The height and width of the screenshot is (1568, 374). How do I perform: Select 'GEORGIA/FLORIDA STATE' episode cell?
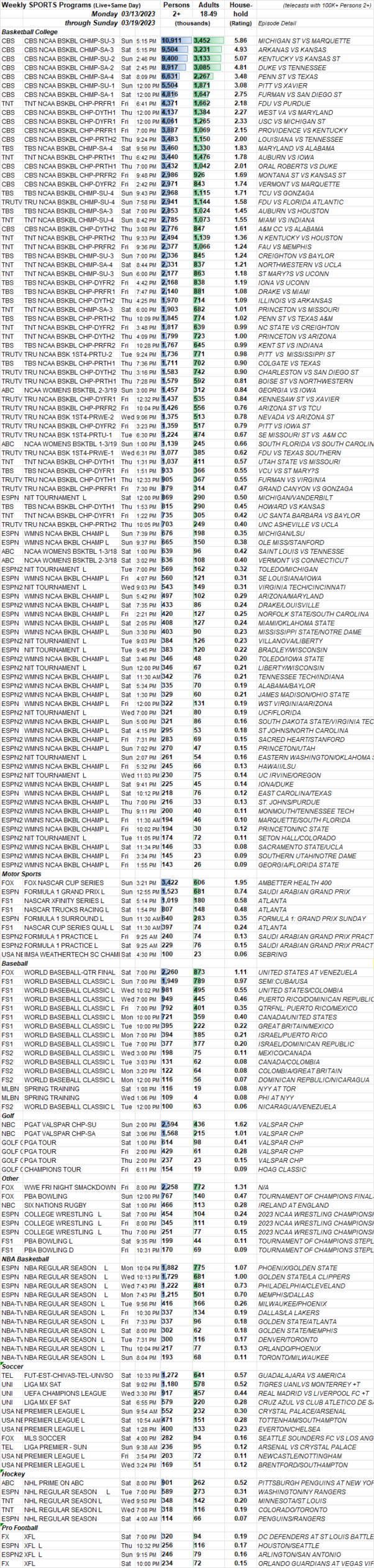click(x=299, y=865)
